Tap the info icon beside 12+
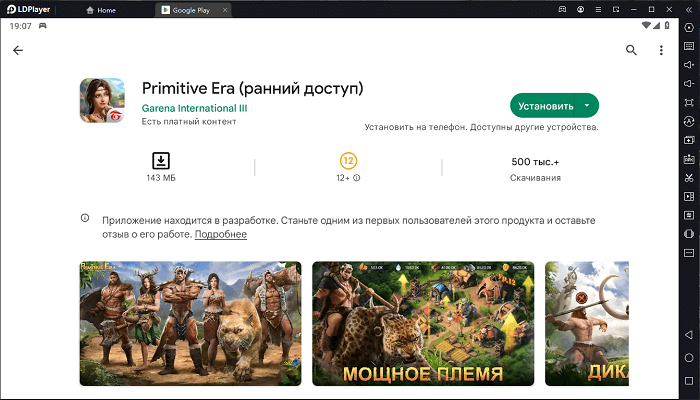Viewport: 700px width, 400px height. 357,178
